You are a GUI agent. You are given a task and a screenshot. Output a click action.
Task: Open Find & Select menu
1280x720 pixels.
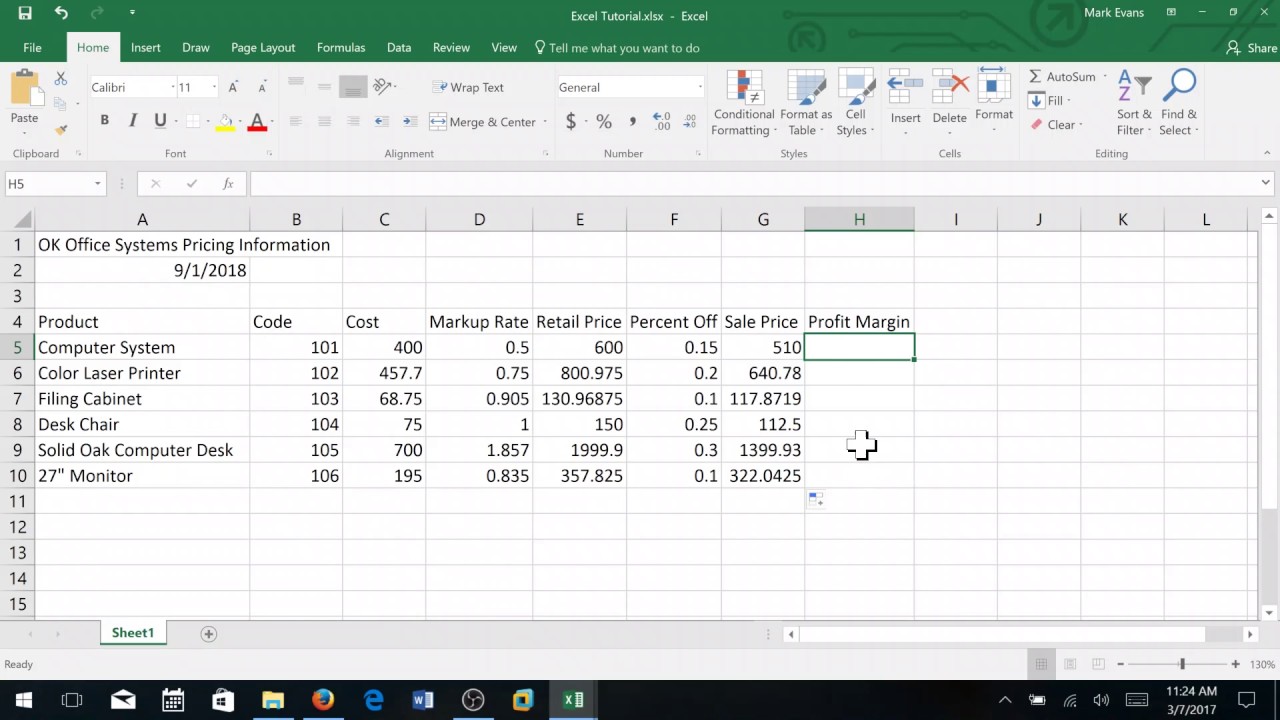[1179, 103]
